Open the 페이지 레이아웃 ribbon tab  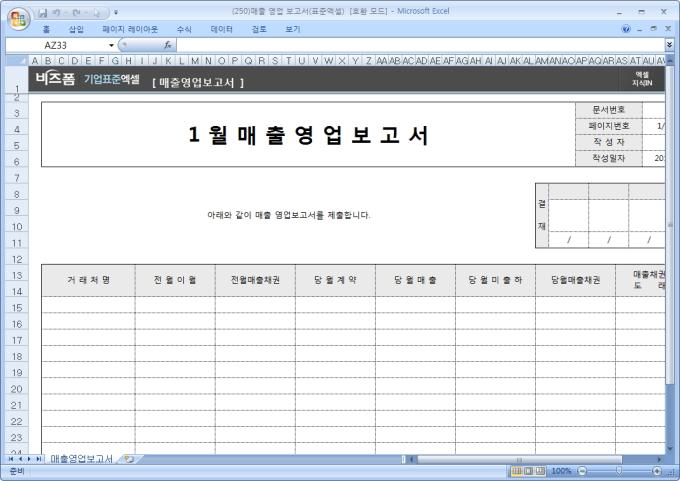click(130, 29)
